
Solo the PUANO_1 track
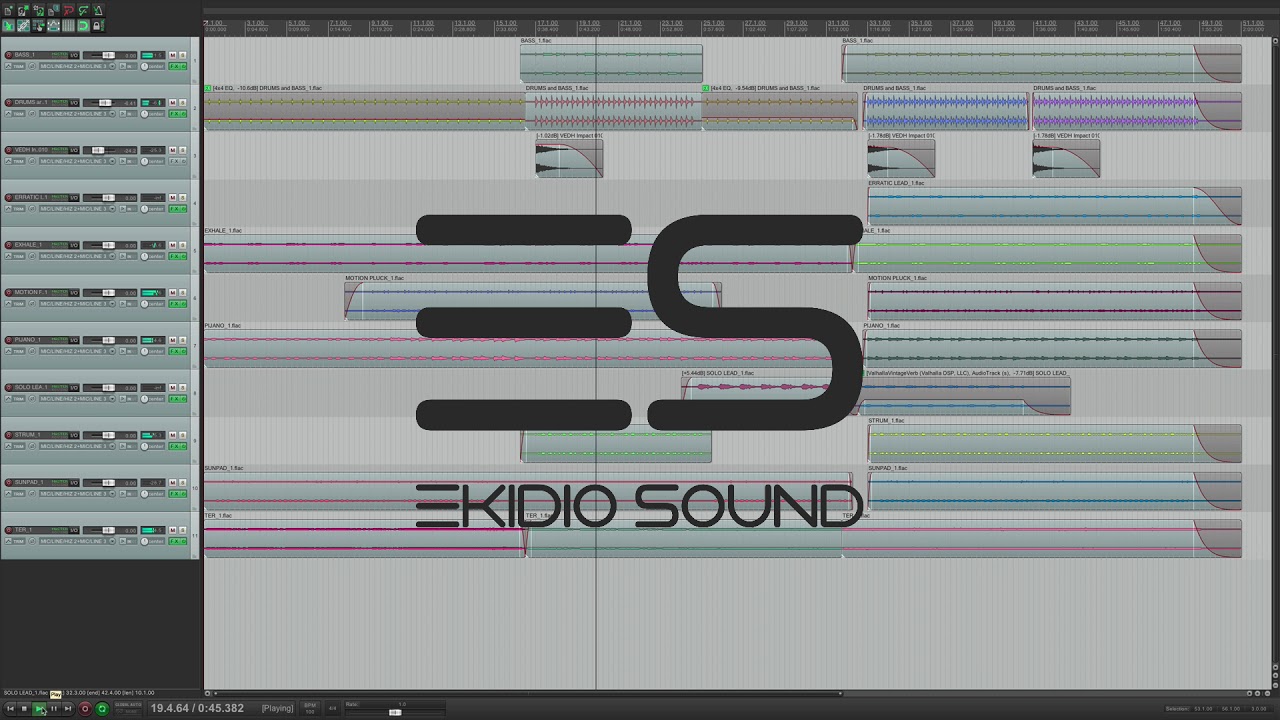click(x=182, y=340)
